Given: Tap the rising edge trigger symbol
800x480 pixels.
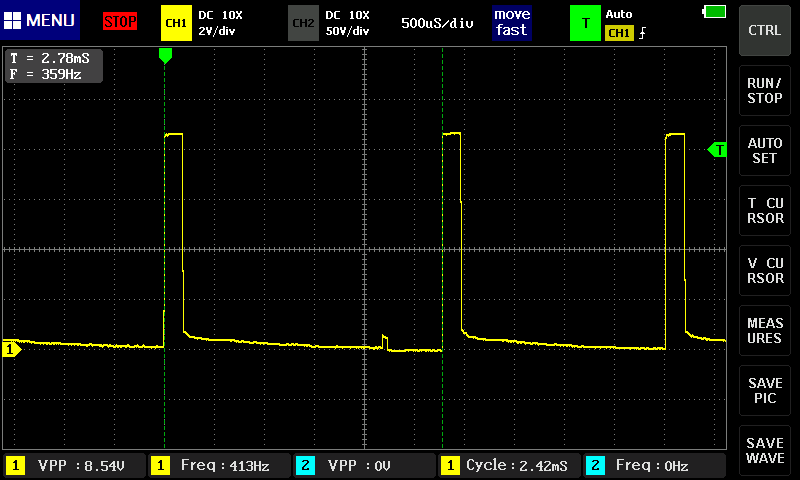Looking at the screenshot, I should pyautogui.click(x=642, y=33).
